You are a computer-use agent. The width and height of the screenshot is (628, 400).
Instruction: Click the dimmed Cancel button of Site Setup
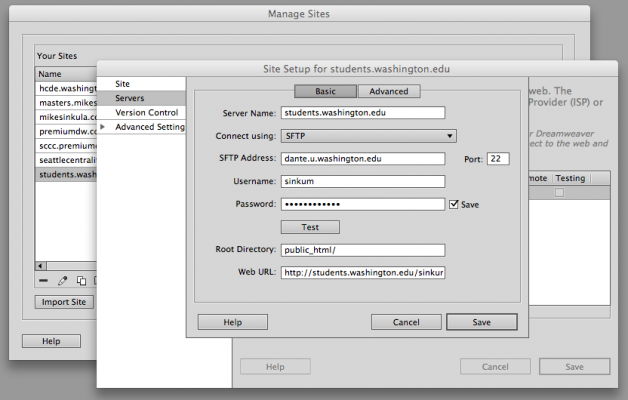[x=495, y=367]
